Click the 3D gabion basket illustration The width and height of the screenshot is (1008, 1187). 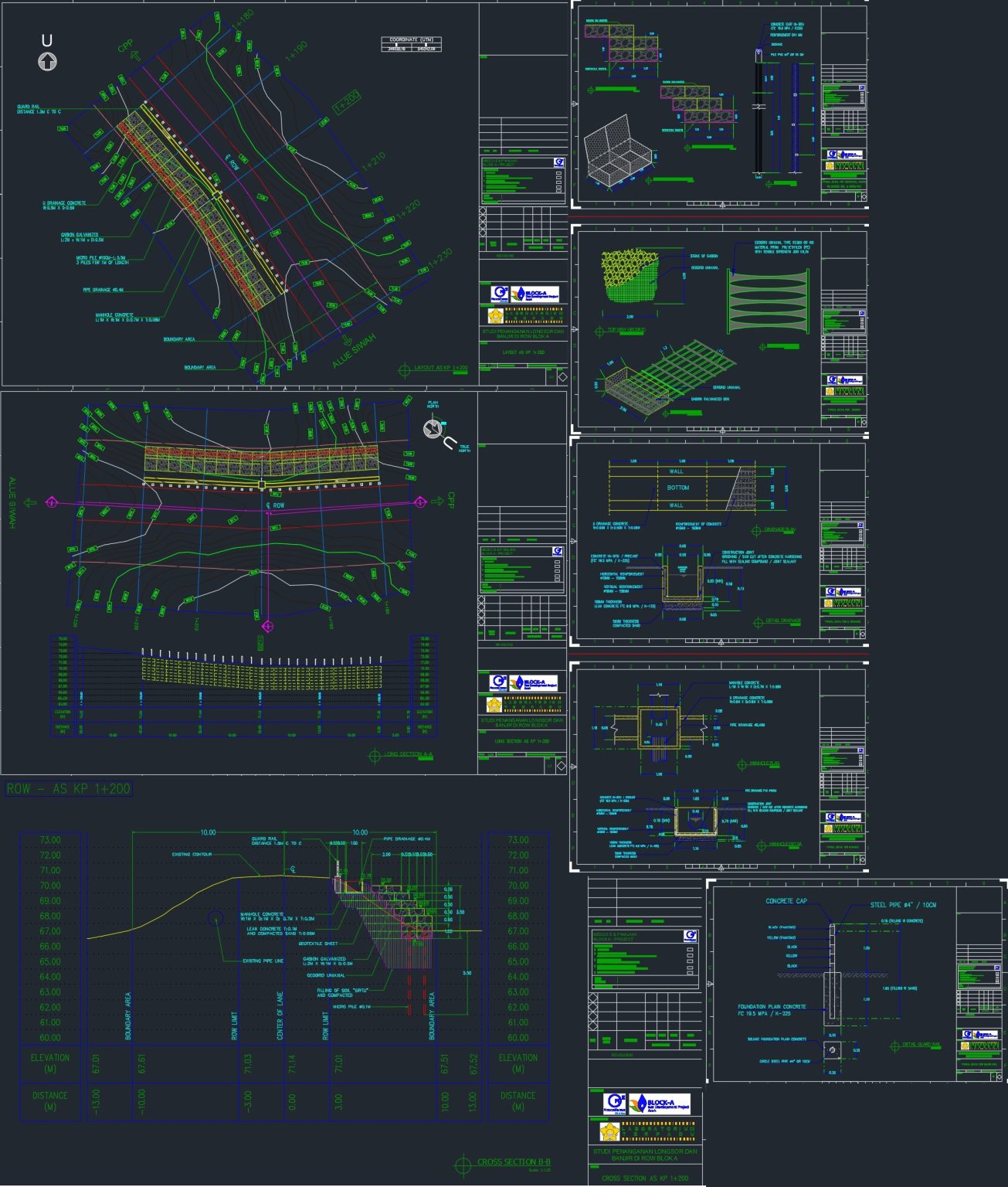click(618, 155)
